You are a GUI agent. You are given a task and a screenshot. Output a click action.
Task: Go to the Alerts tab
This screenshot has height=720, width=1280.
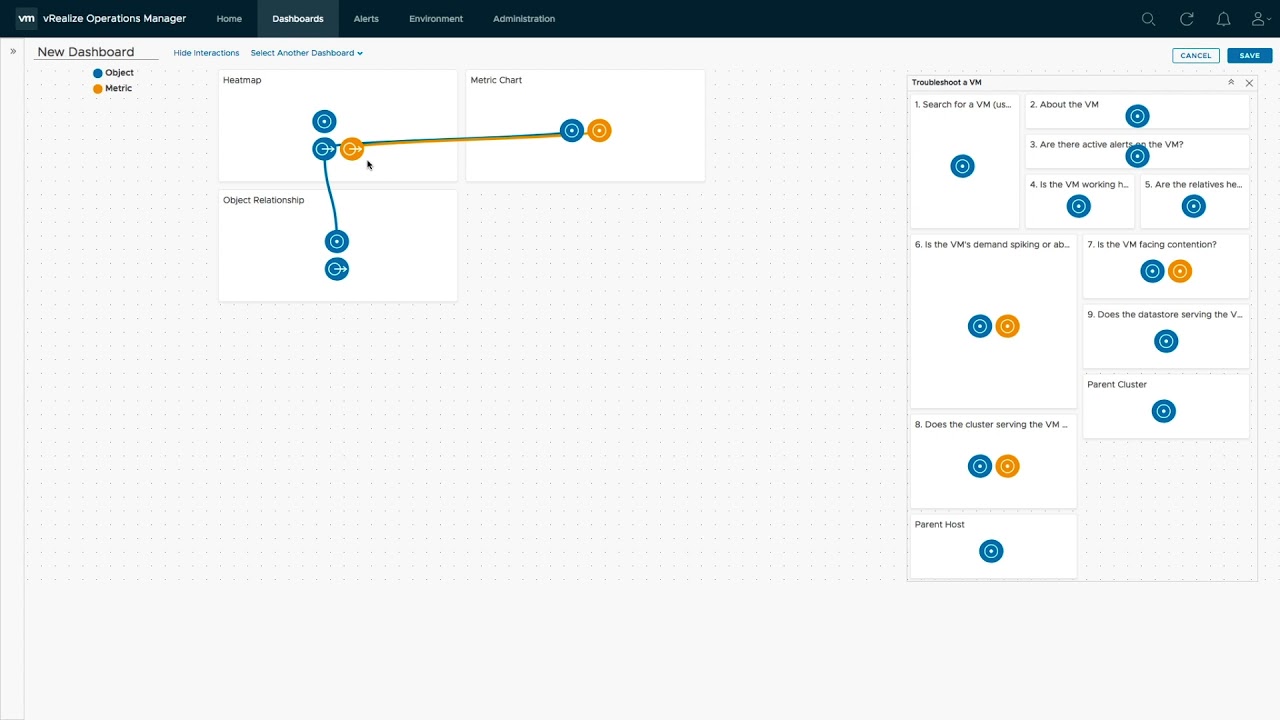(x=366, y=19)
